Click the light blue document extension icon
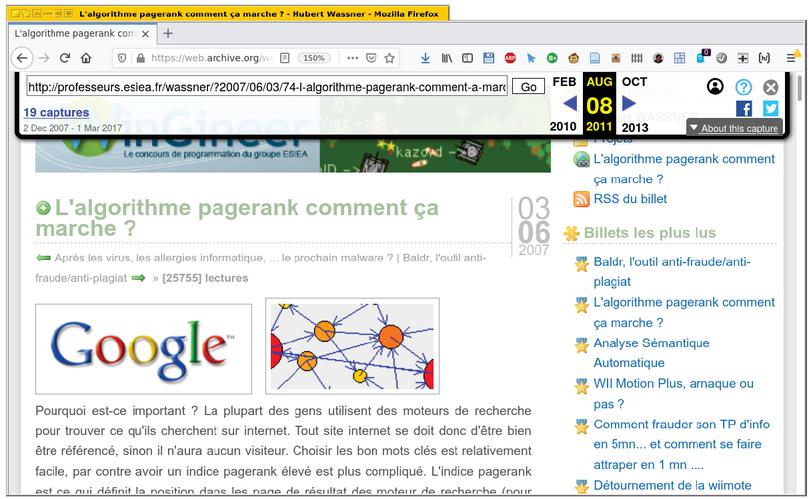Screen dimensions: 809x499 pos(595,58)
